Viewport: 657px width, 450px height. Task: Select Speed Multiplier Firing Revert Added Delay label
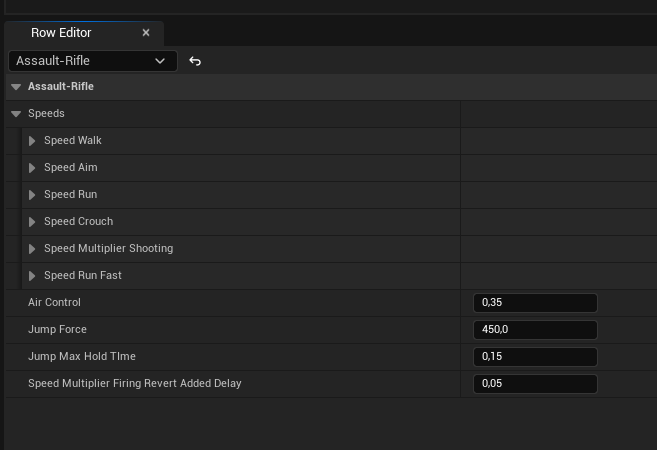tap(134, 384)
